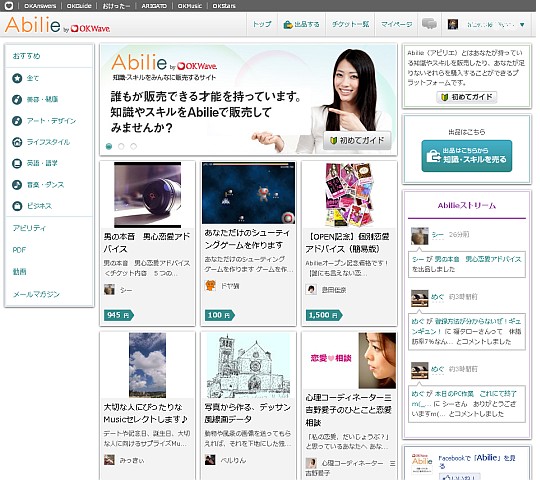Click ドヤ顔 seller avatar on shooting game card

pos(210,285)
